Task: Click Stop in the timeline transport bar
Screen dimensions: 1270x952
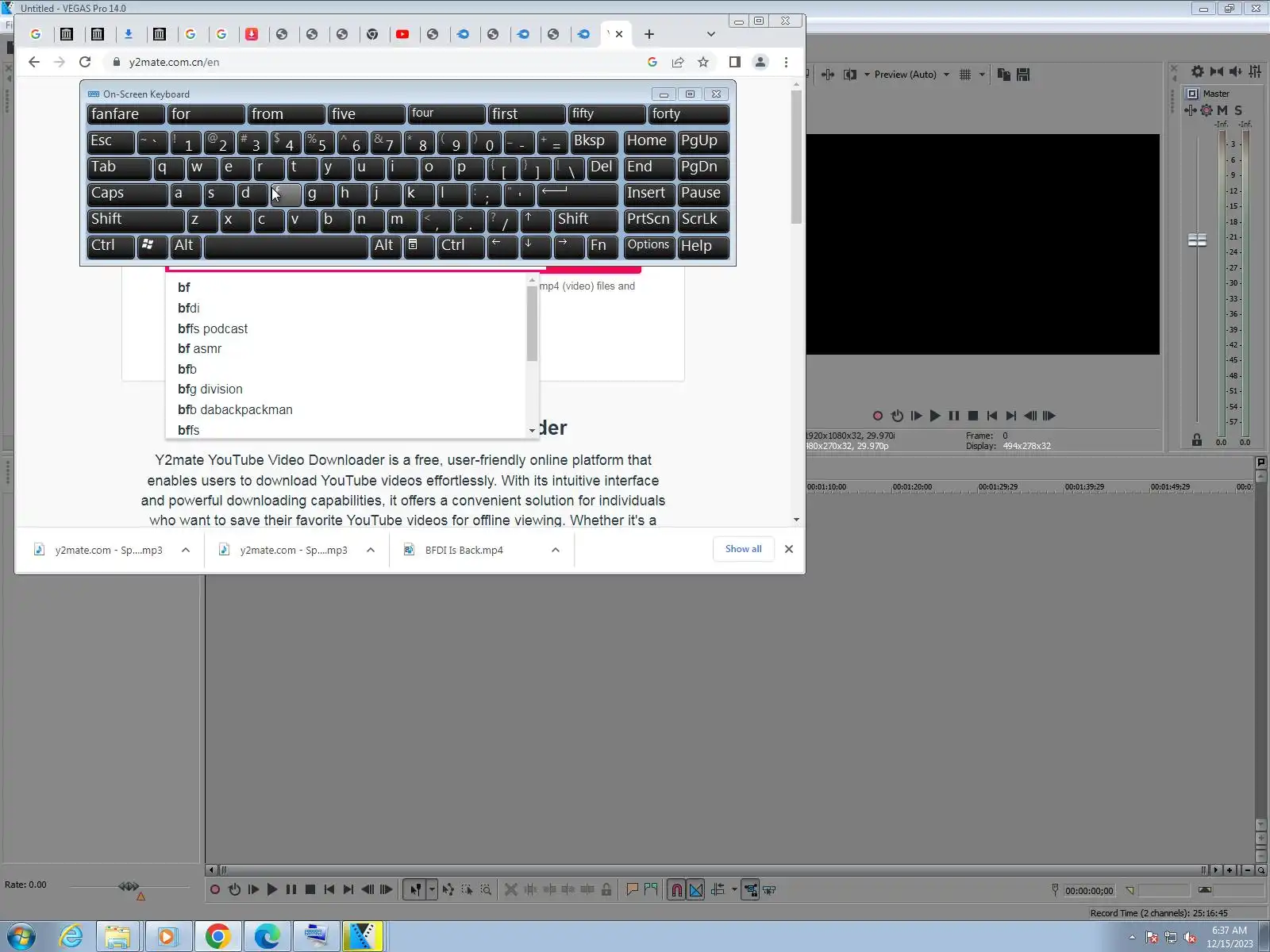Action: [310, 890]
